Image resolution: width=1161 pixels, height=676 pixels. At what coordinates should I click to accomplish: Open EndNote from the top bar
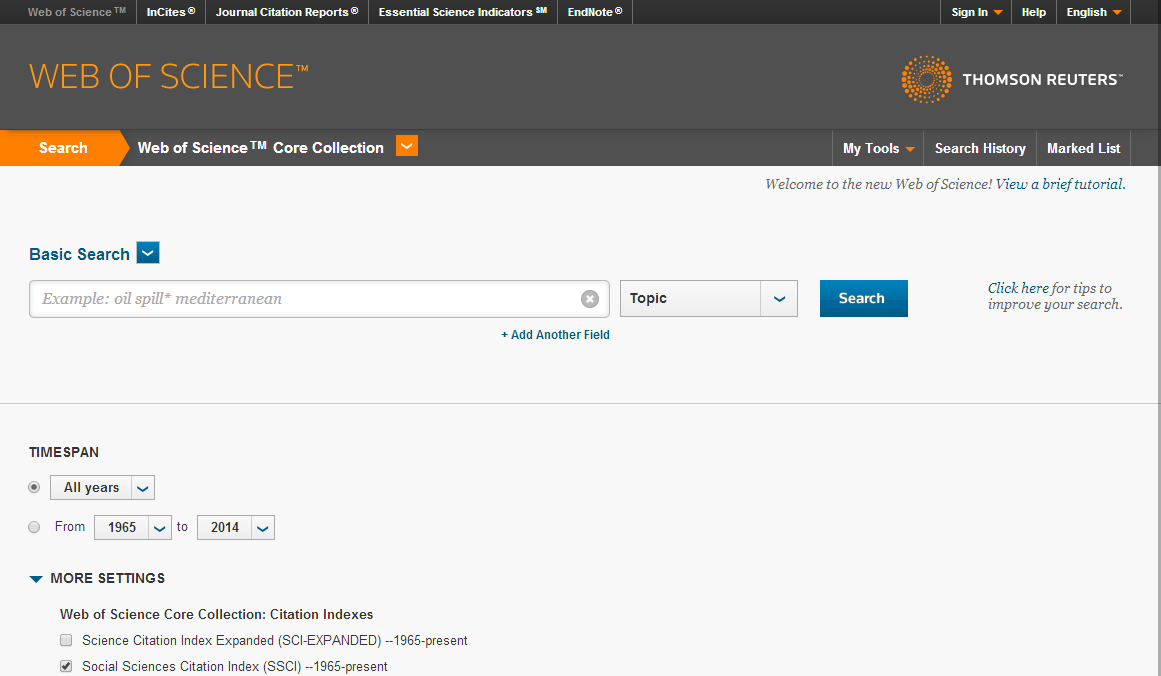(595, 12)
